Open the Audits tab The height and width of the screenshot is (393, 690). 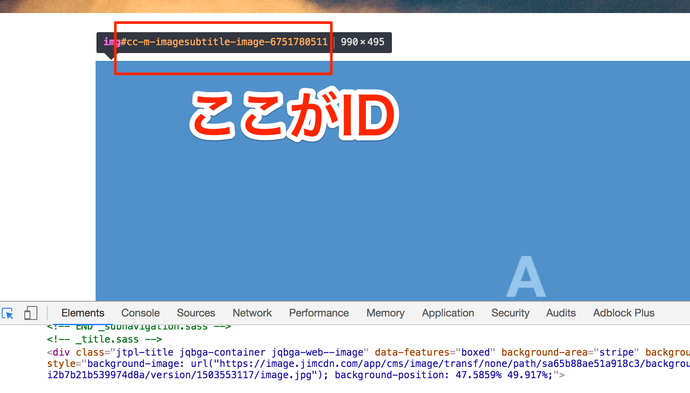[x=561, y=313]
